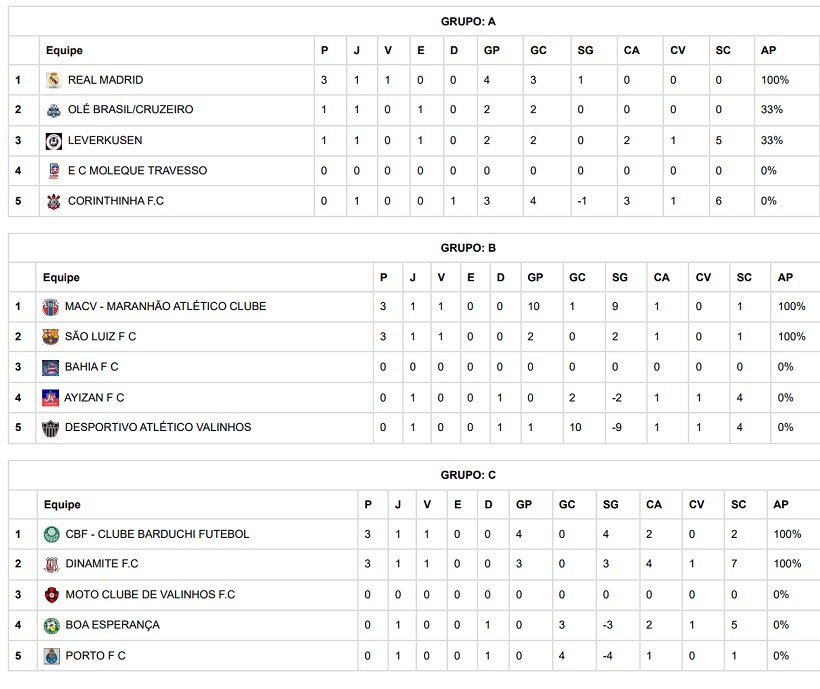
Task: Click the São Luiz F C crest
Action: coord(50,337)
